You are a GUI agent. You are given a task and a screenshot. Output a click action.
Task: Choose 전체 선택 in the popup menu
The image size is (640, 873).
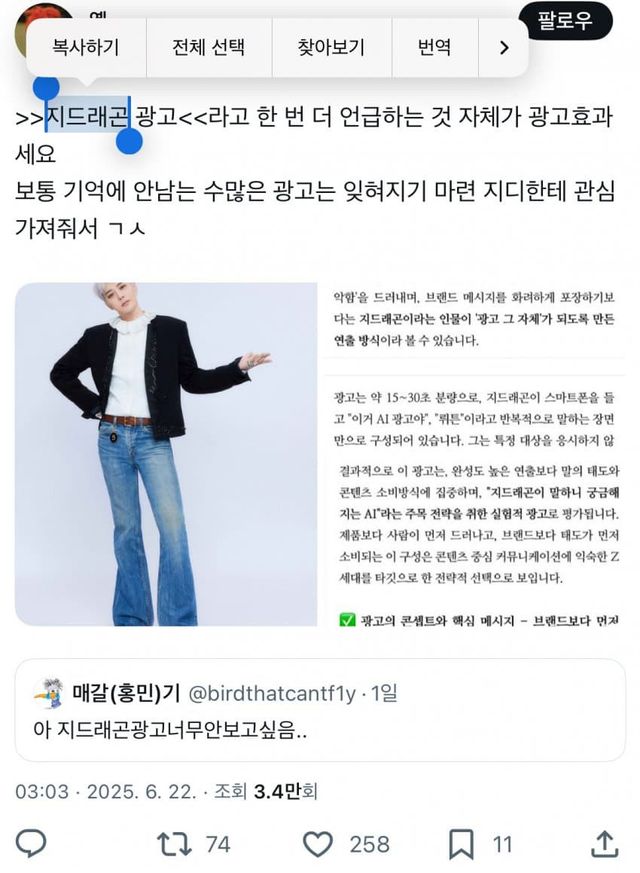pos(209,47)
